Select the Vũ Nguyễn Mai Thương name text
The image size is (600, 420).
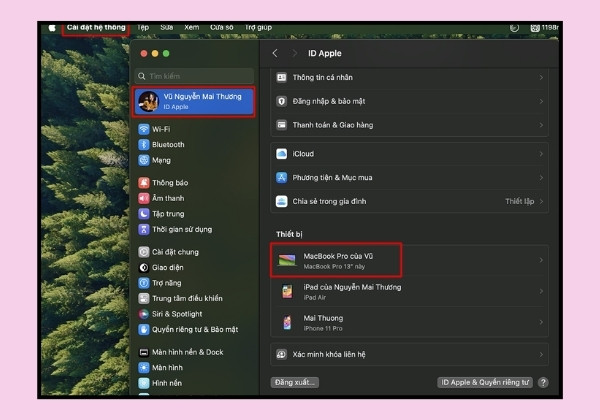202,96
